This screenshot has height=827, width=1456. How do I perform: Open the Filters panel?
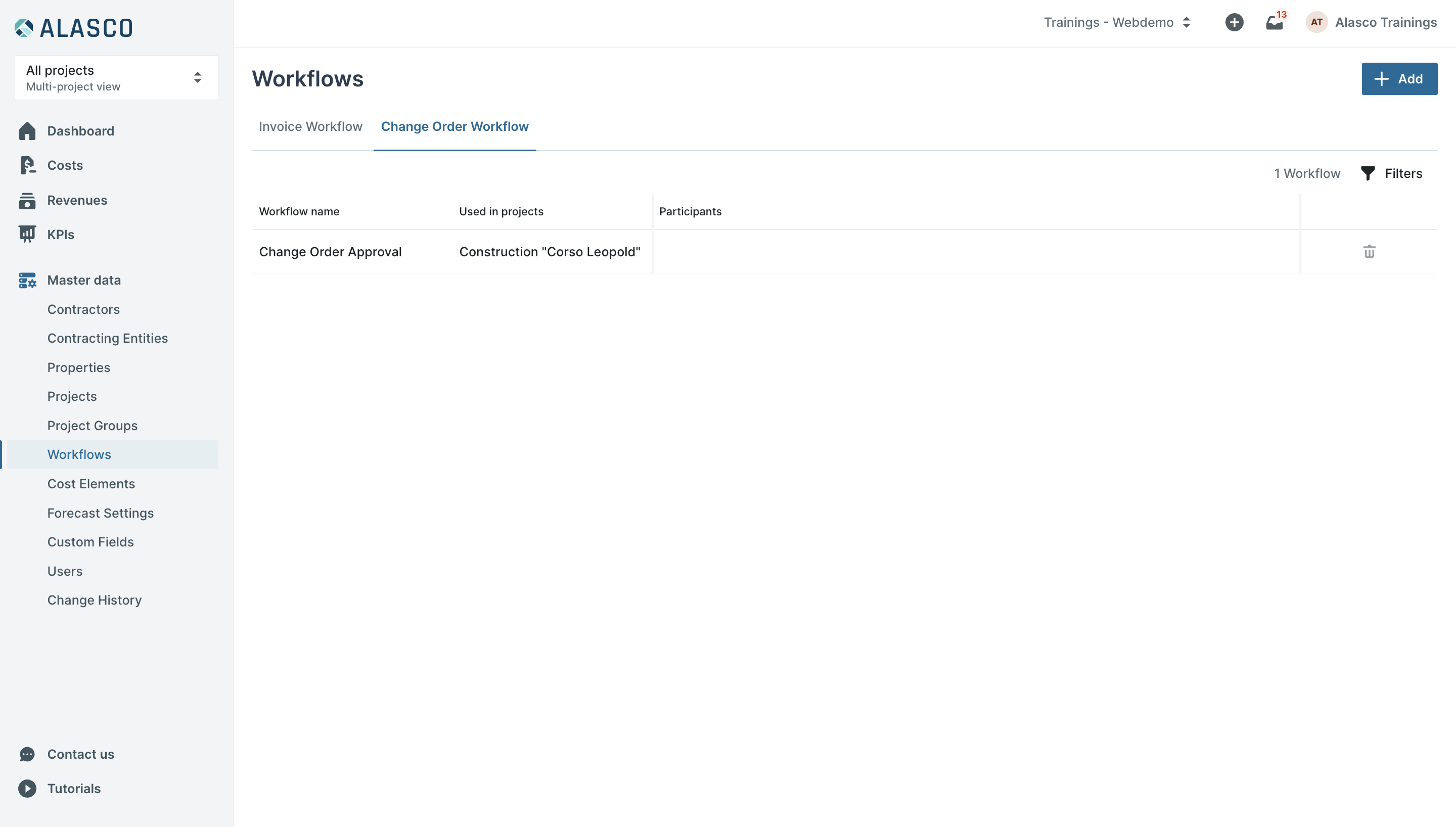[1392, 173]
